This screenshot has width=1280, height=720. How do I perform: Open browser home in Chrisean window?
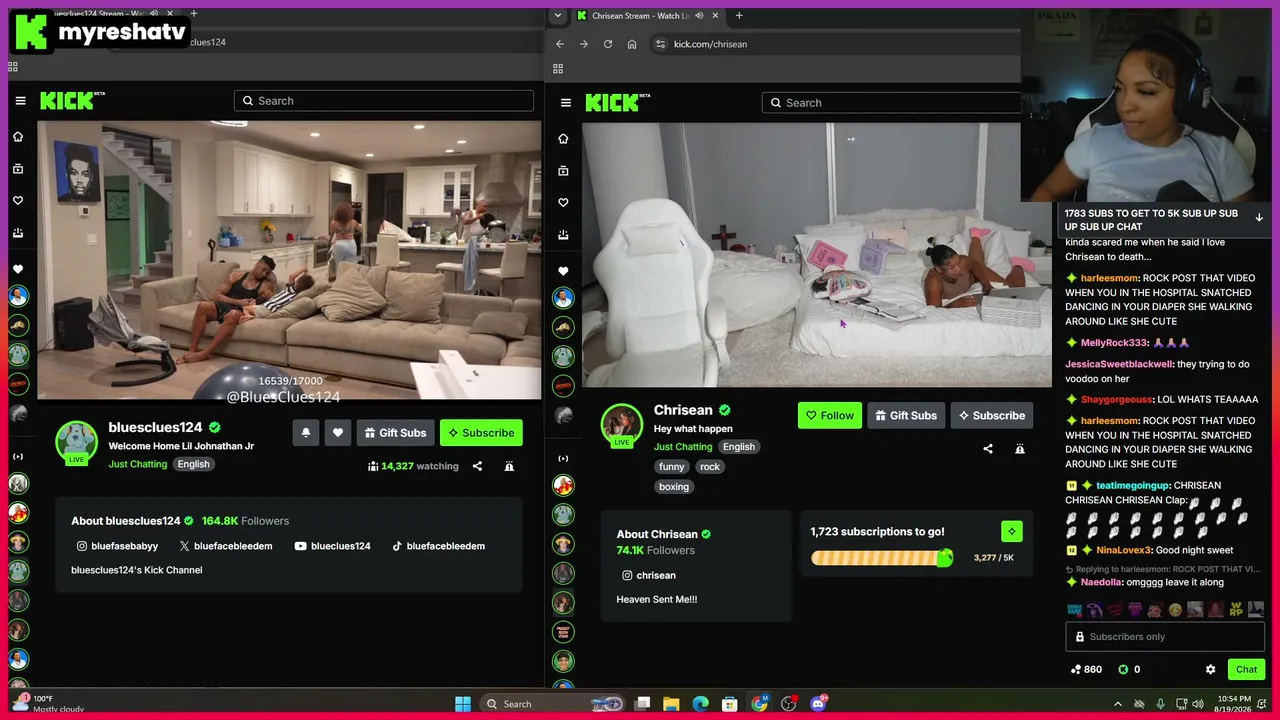(632, 44)
